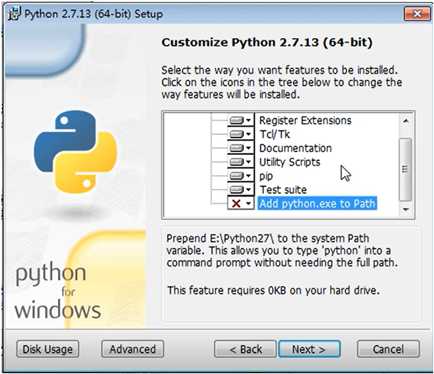Select the Register Extensions feature row
Screen dimensions: 434x374
pos(305,120)
